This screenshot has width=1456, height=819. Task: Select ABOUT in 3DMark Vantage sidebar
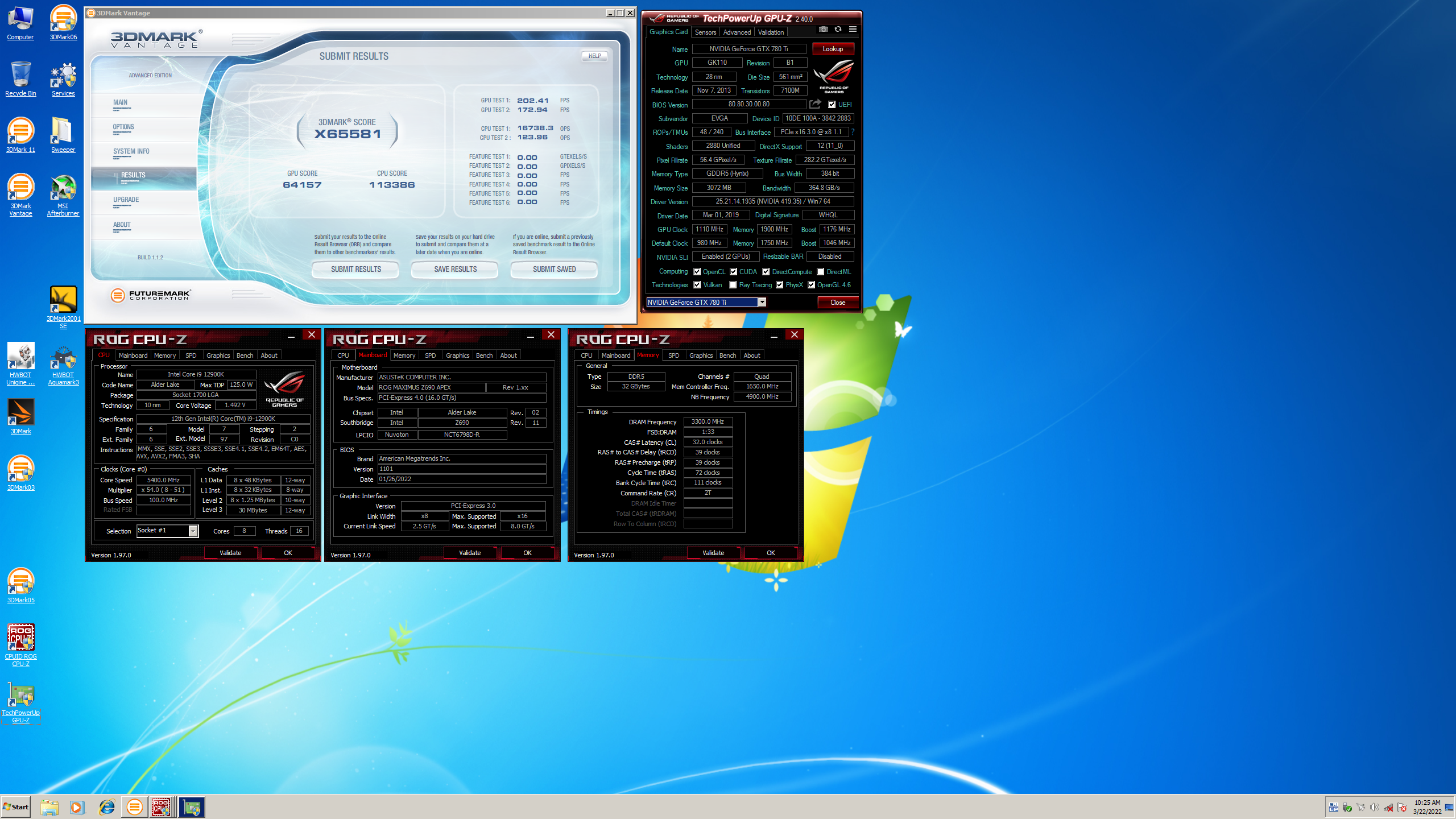[x=122, y=225]
